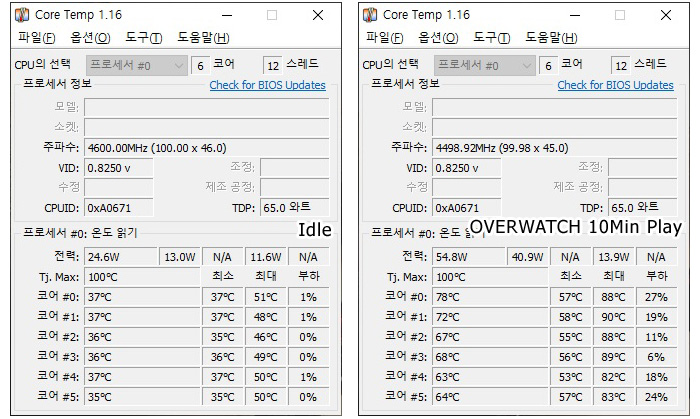Image resolution: width=700 pixels, height=419 pixels.
Task: Click empty 모델 field in left window
Action: [207, 108]
